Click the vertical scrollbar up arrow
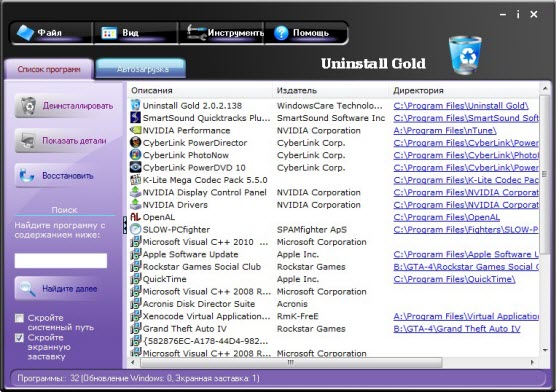Image resolution: width=556 pixels, height=392 pixels. pyautogui.click(x=545, y=88)
